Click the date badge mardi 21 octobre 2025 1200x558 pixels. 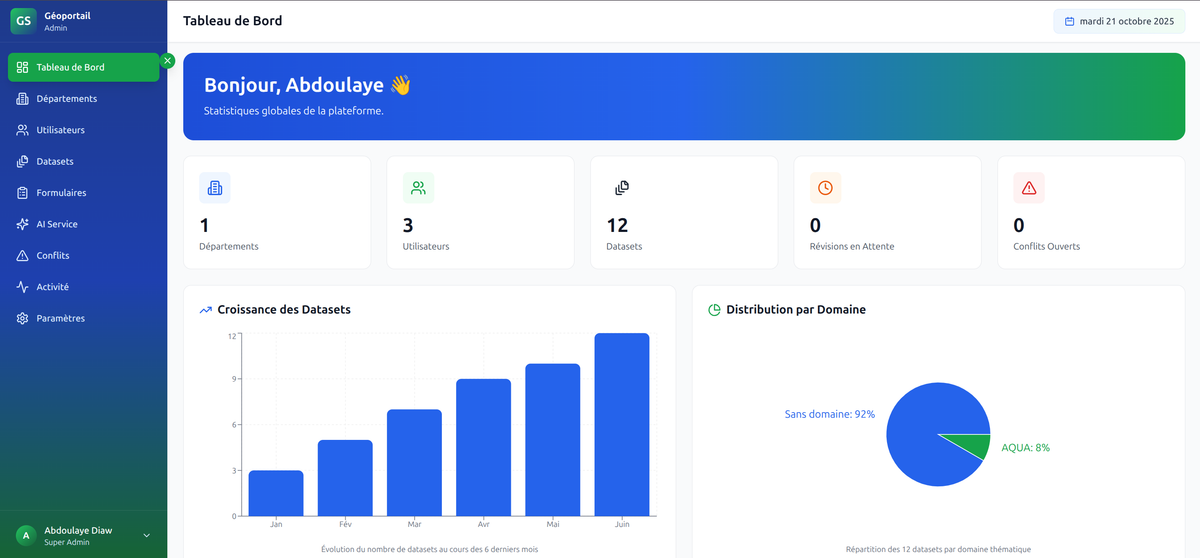(1119, 21)
